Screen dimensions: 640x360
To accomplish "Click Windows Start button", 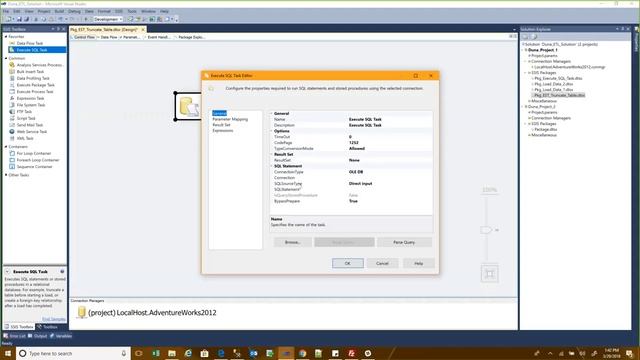I will pos(8,353).
